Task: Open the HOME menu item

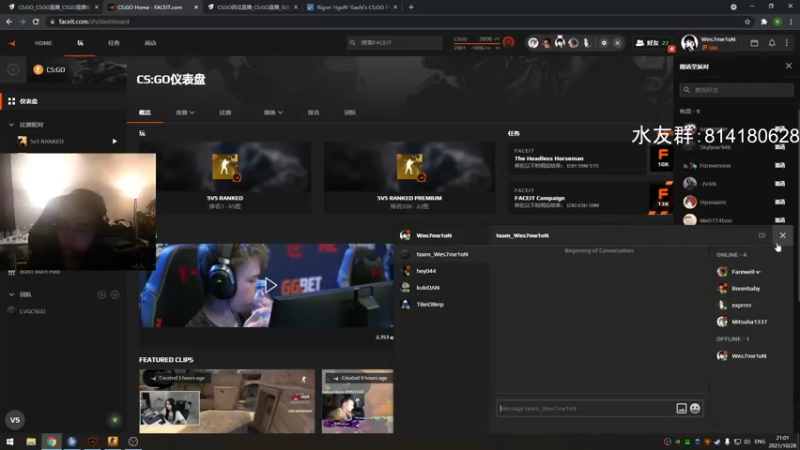Action: [43, 43]
